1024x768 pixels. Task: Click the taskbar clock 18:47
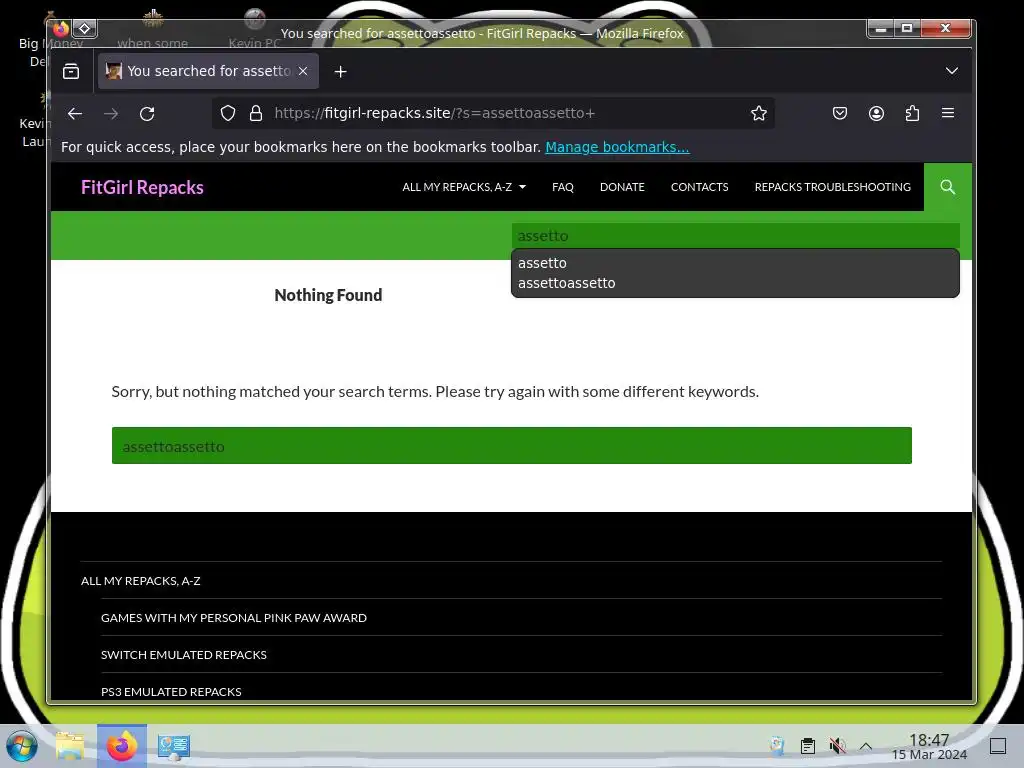(x=929, y=746)
